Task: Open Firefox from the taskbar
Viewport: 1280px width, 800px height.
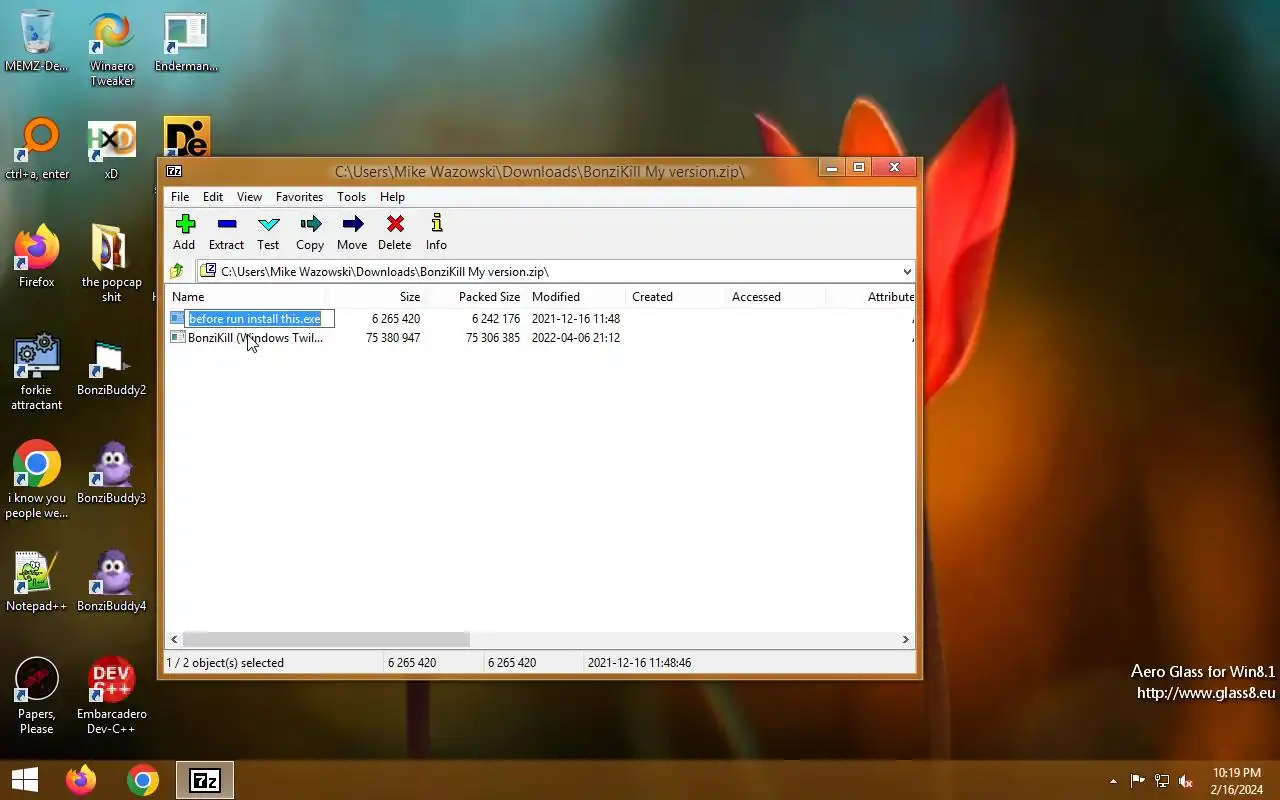Action: coord(81,780)
